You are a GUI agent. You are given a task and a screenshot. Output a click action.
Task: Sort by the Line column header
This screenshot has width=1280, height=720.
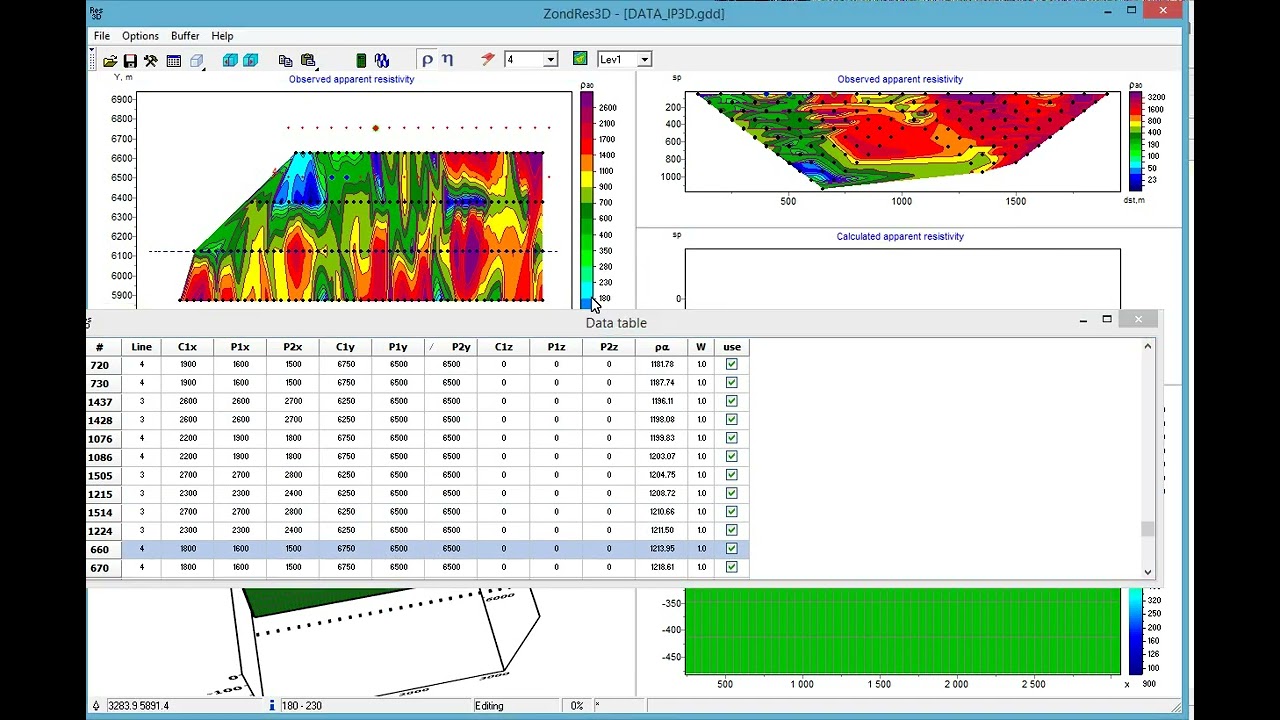point(141,347)
